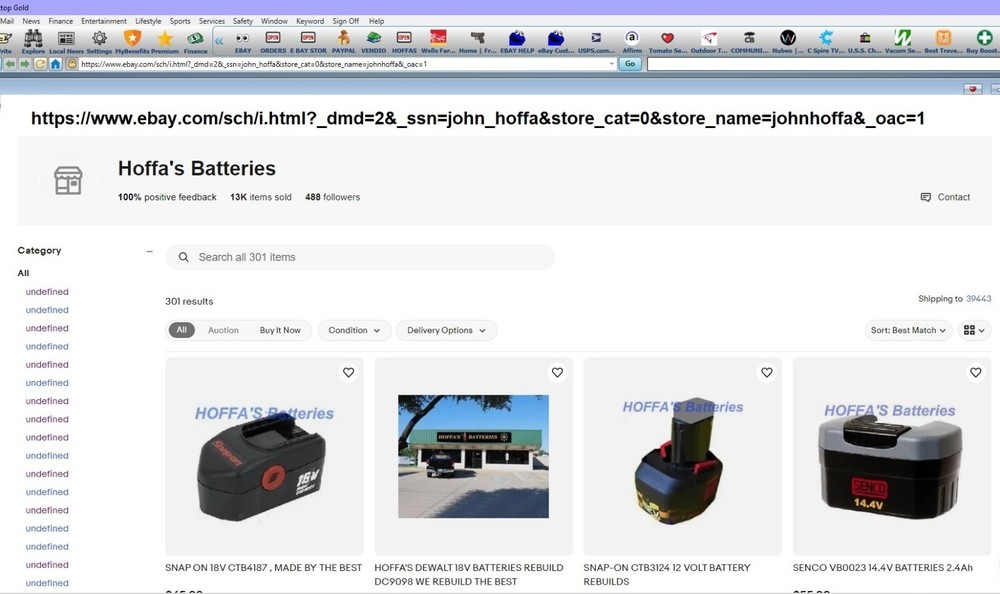The height and width of the screenshot is (594, 1000).
Task: Select the All category link
Action: (x=24, y=273)
